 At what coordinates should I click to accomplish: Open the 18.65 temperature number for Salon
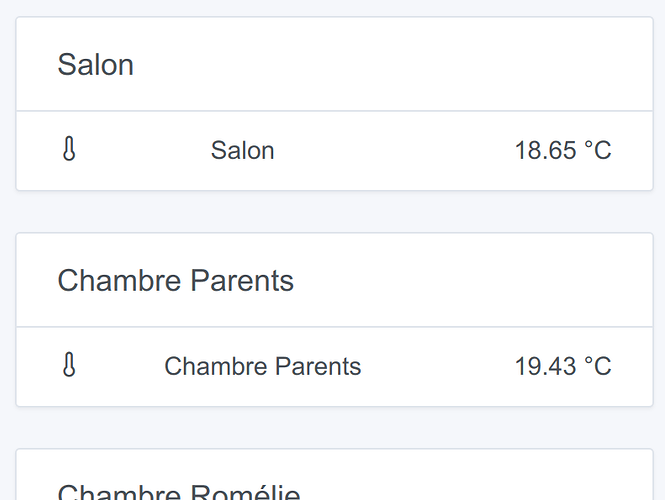point(545,151)
